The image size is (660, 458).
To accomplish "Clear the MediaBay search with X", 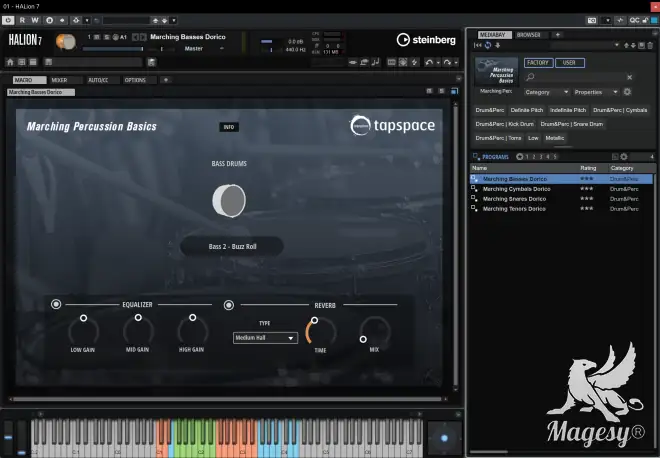I will tap(629, 77).
